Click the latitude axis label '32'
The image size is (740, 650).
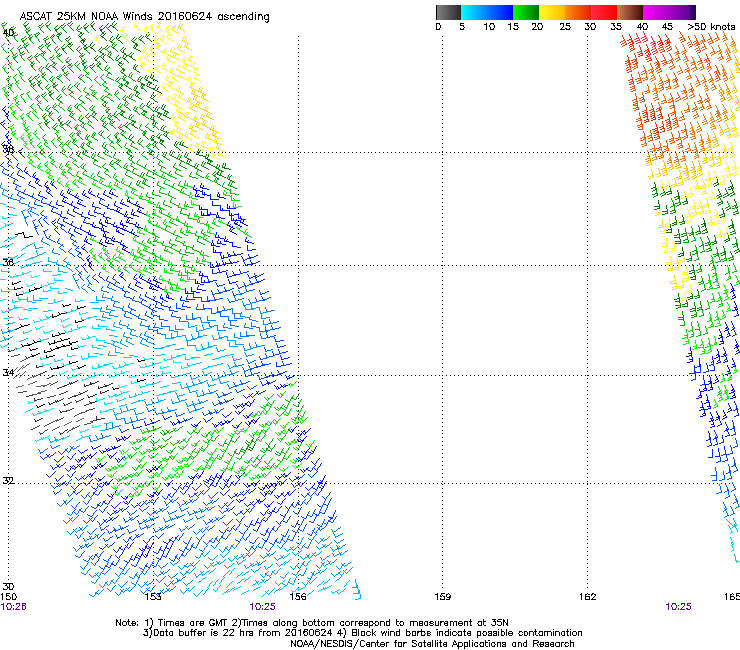[x=8, y=481]
